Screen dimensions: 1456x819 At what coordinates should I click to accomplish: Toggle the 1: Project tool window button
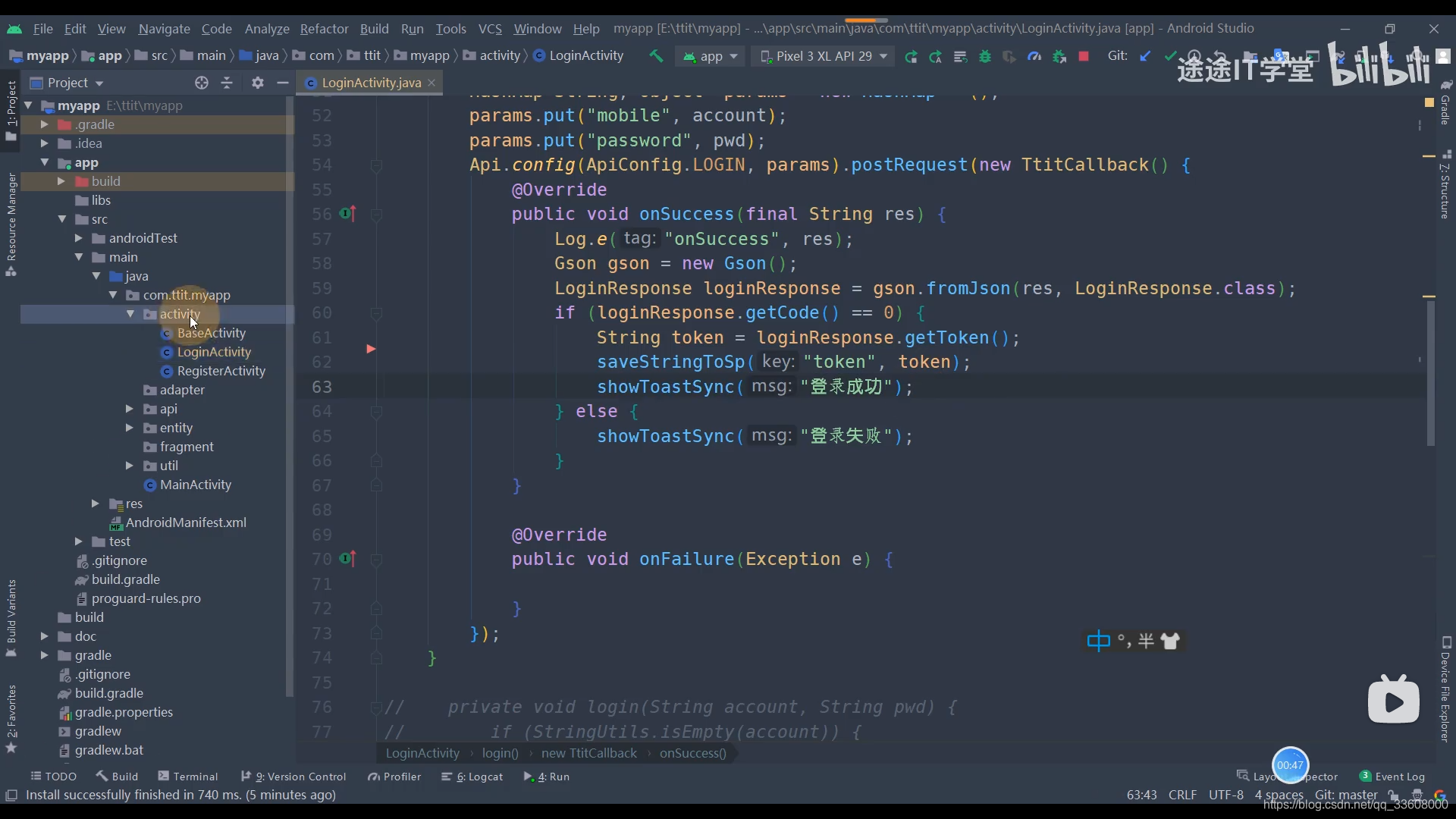click(x=11, y=111)
